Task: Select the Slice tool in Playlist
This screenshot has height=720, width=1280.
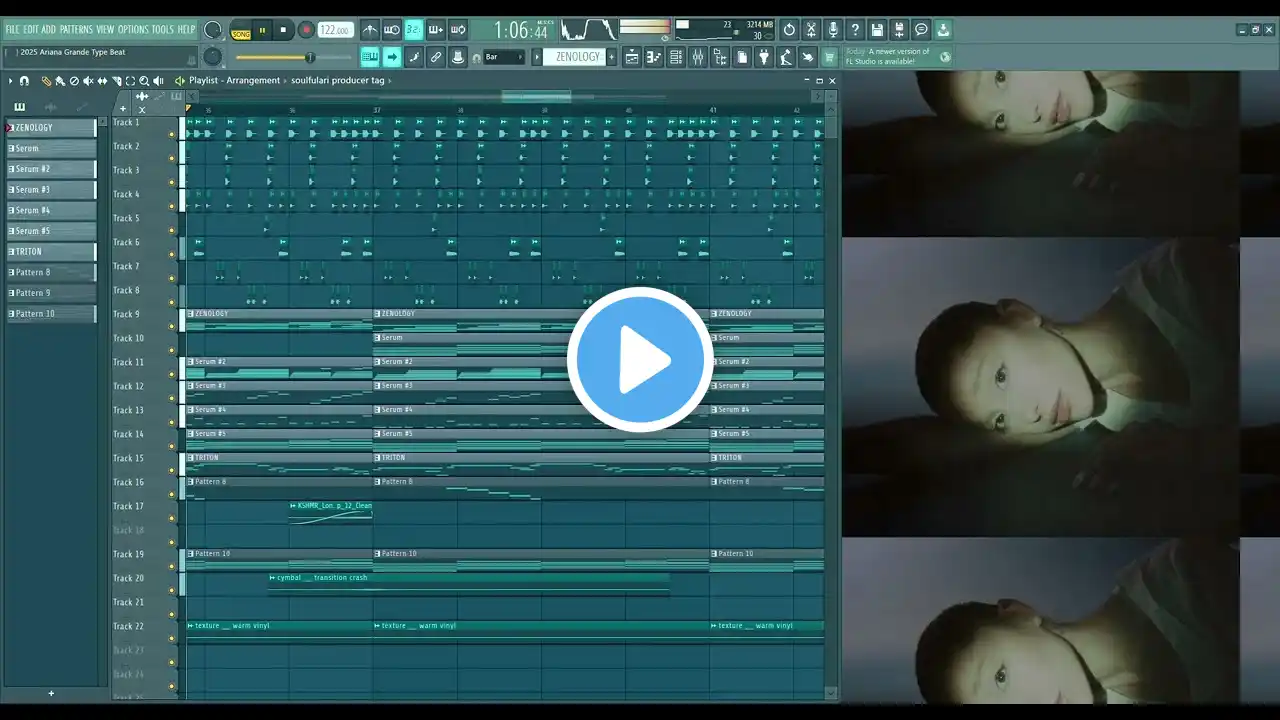Action: click(x=116, y=81)
